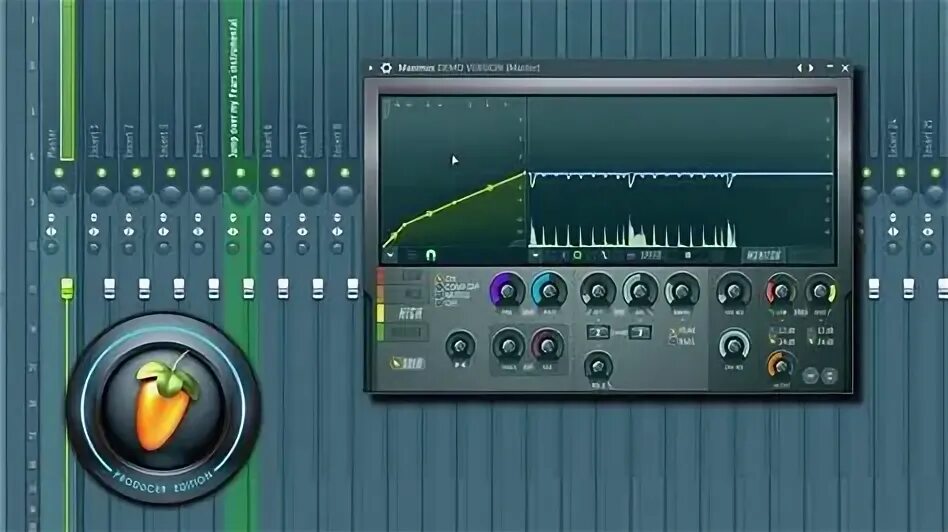This screenshot has height=532, width=948.
Task: Click the MONITOR button in Maximus
Action: coord(764,255)
